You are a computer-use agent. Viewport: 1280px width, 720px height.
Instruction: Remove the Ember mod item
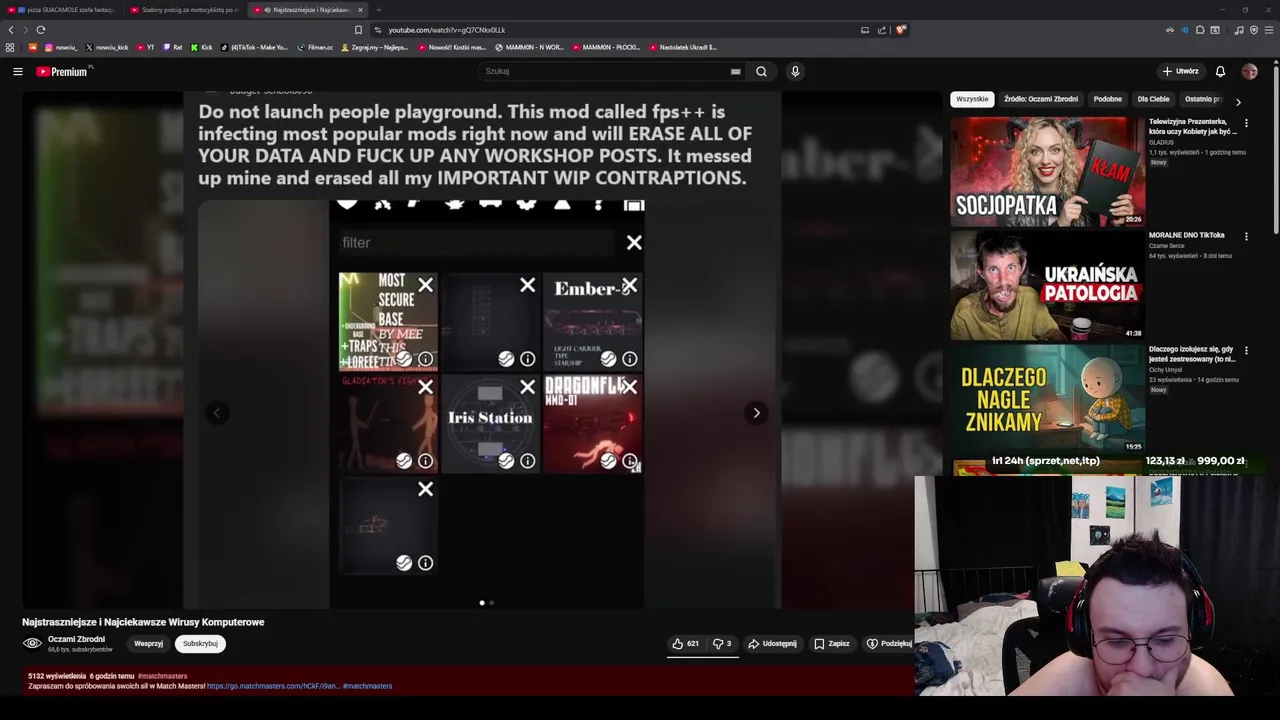(629, 286)
